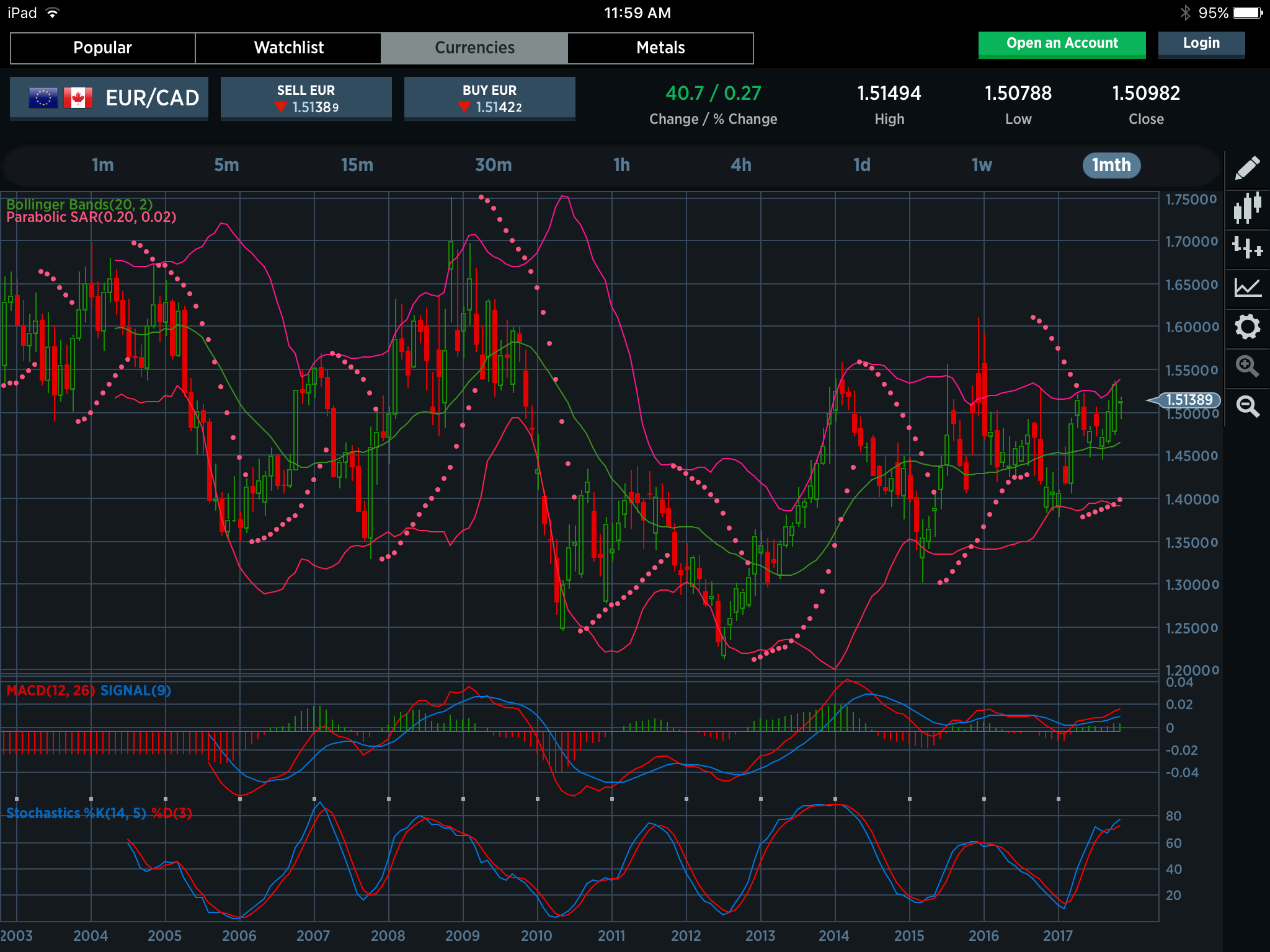This screenshot has width=1270, height=952.
Task: Zoom in on the chart
Action: (1247, 366)
